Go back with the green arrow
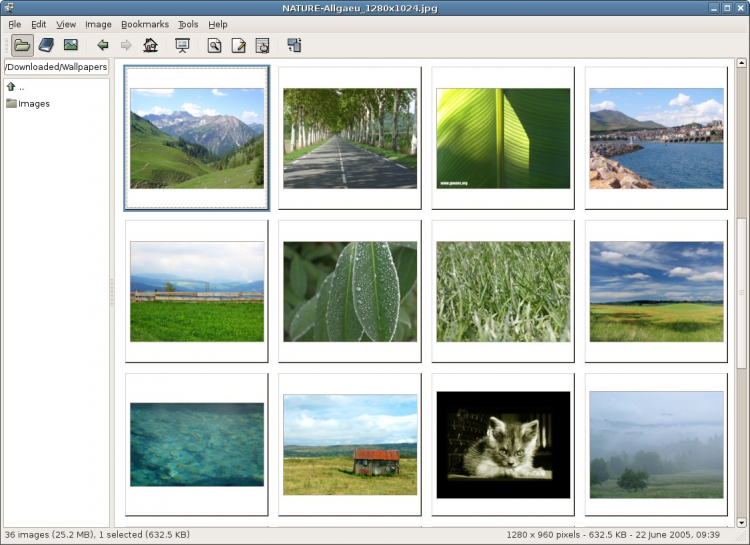The height and width of the screenshot is (545, 750). (x=102, y=45)
